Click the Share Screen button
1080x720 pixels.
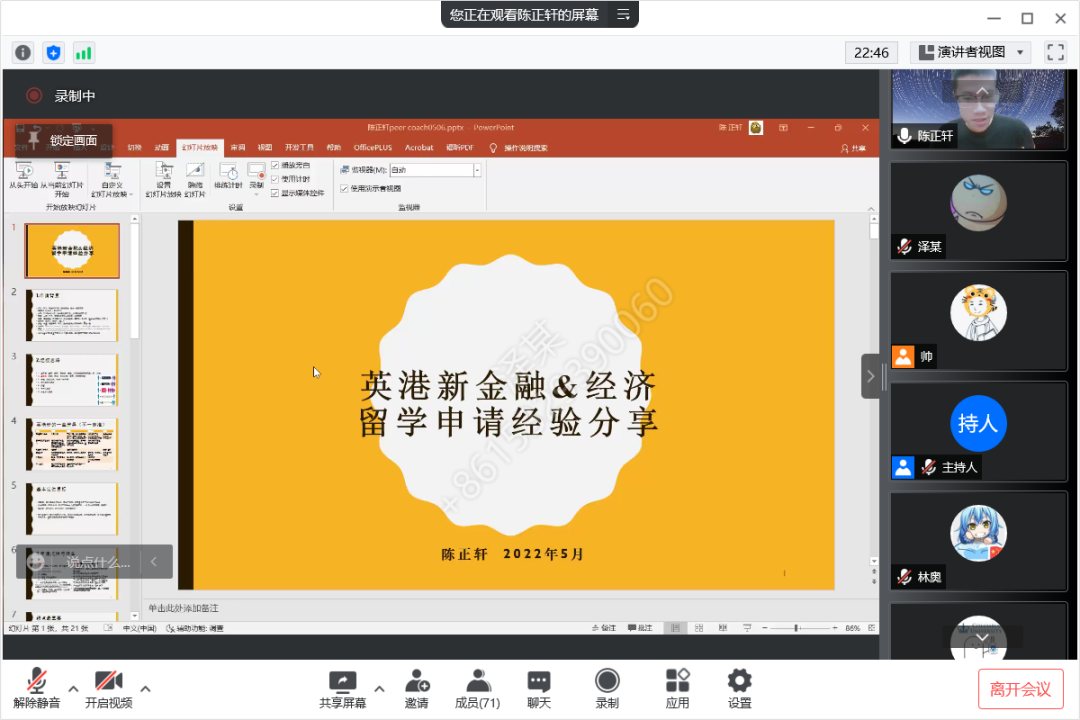[342, 689]
